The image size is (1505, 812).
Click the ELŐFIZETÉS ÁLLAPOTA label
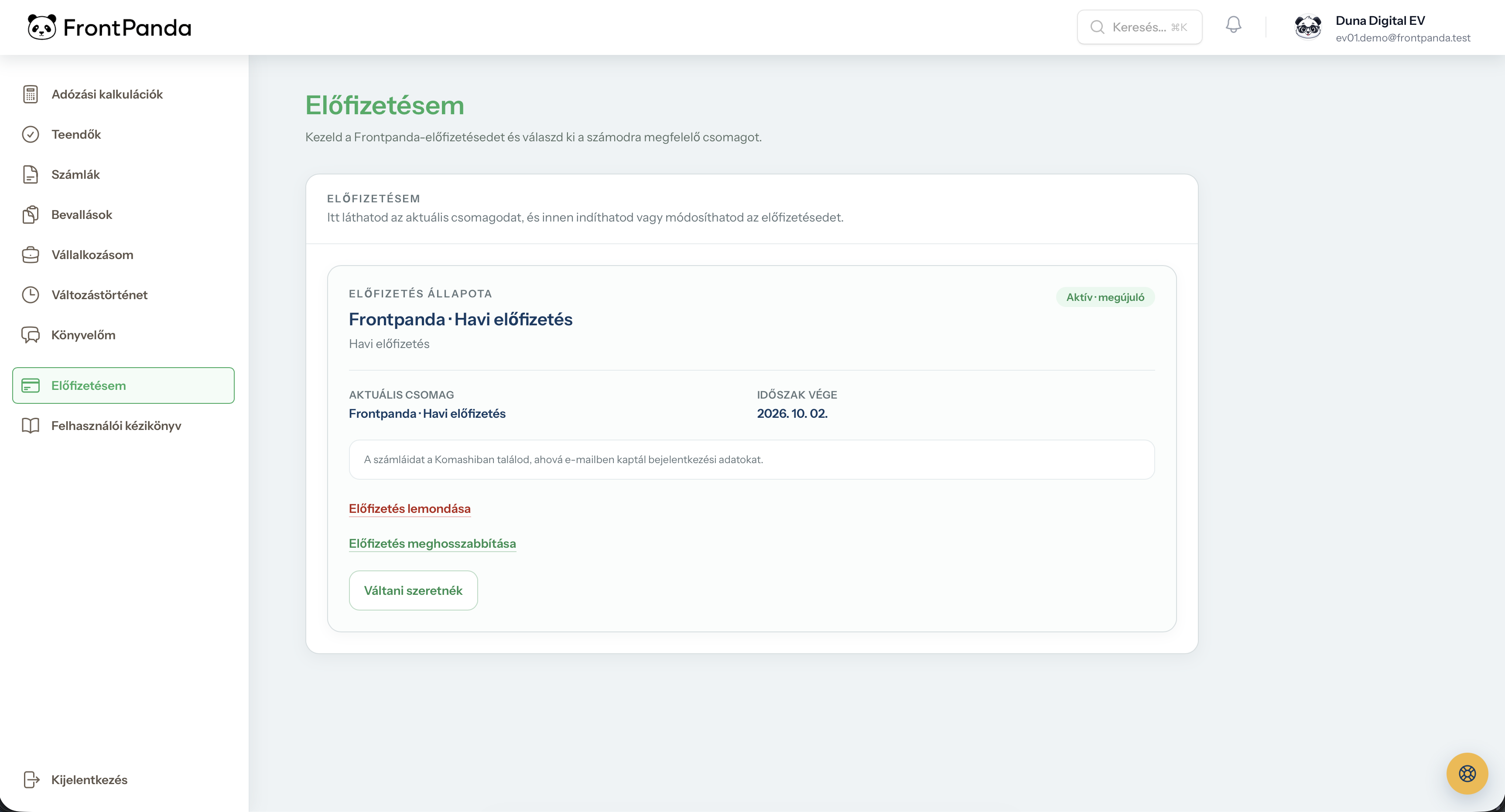[x=420, y=293]
